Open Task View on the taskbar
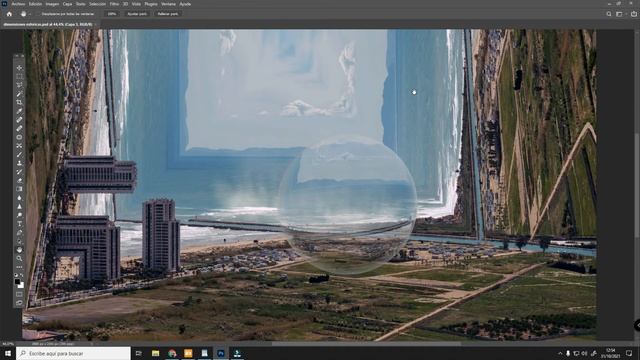Image resolution: width=640 pixels, height=360 pixels. point(139,353)
